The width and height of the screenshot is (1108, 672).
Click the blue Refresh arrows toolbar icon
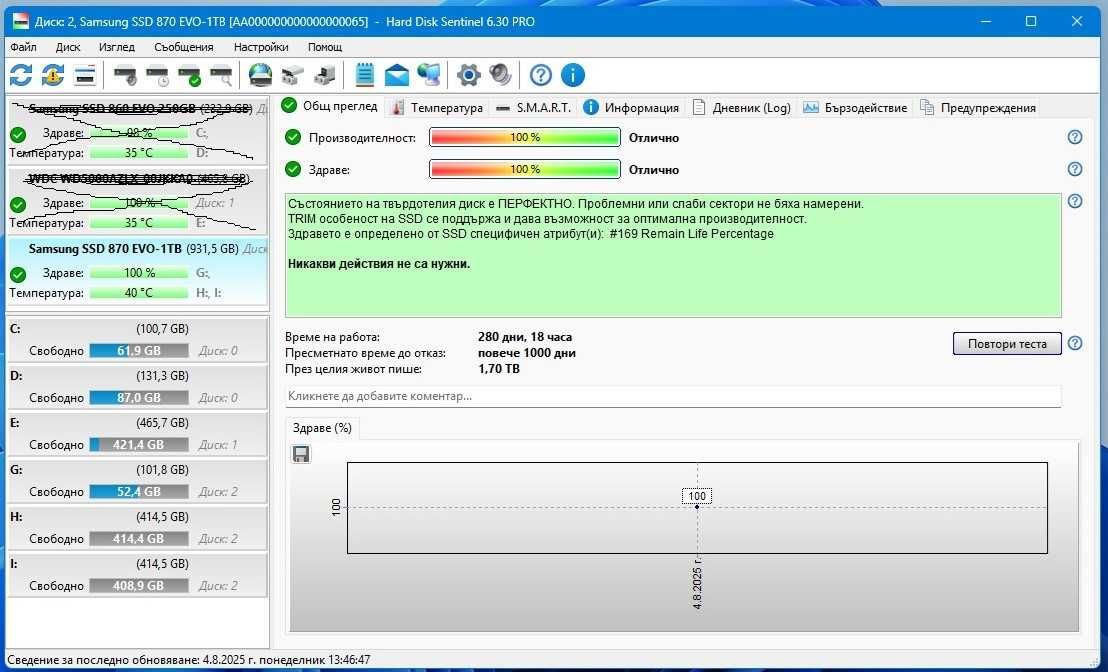coord(21,75)
